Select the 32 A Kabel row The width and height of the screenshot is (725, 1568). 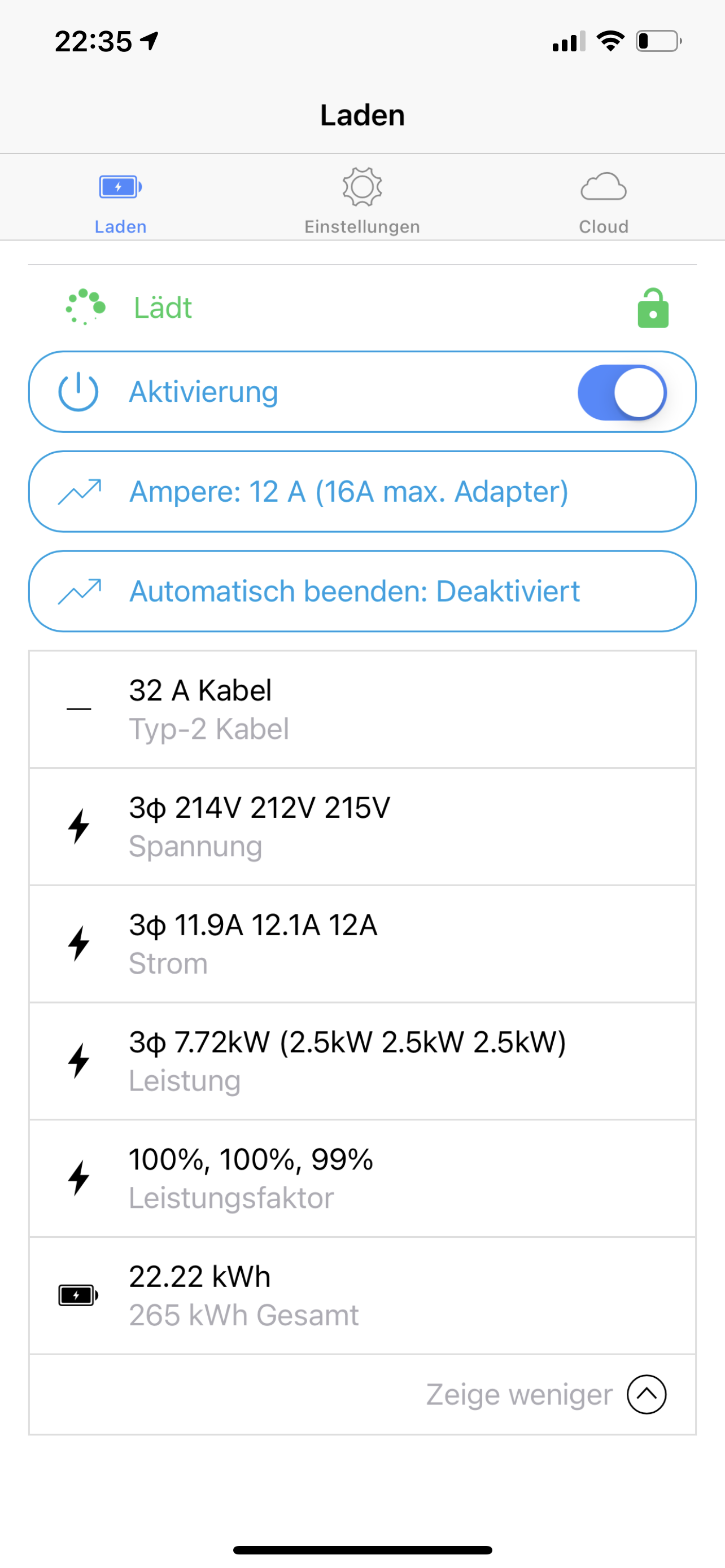(x=362, y=709)
